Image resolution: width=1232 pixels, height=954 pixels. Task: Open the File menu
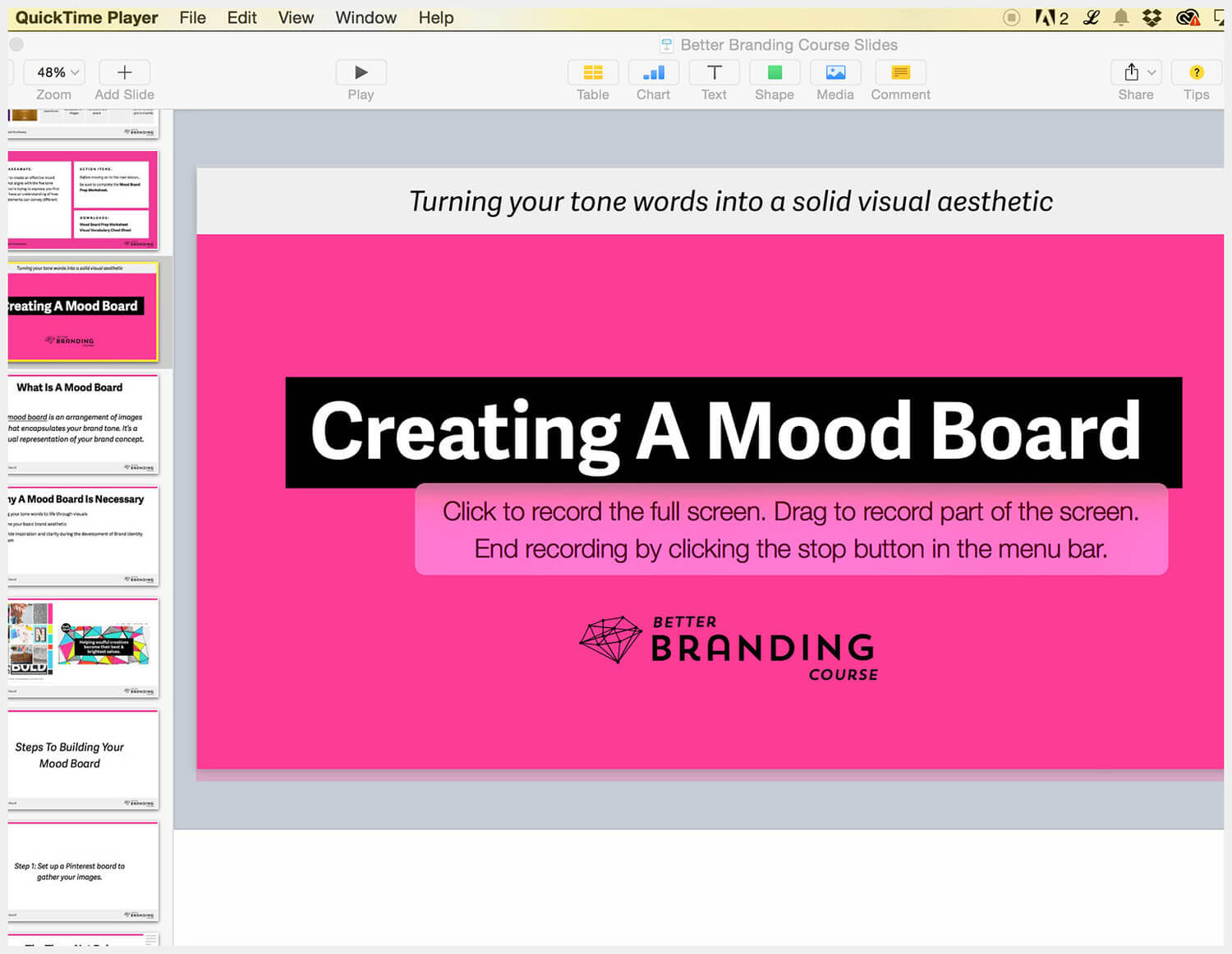(192, 17)
